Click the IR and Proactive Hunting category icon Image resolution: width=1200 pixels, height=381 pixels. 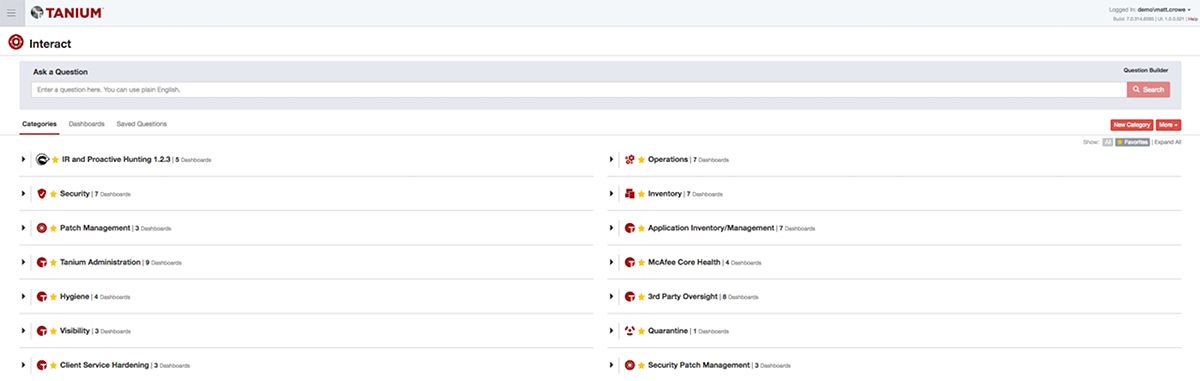pos(42,159)
